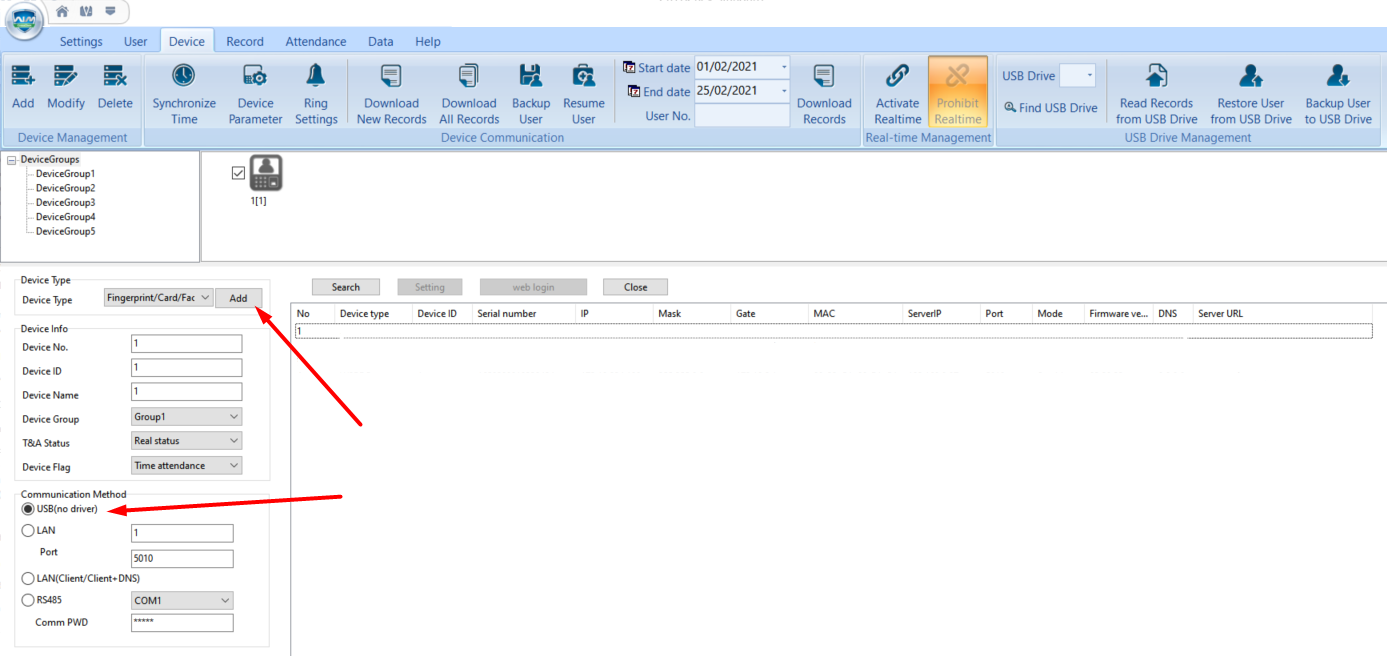Click Find USB Drive
Viewport: 1387px width, 656px height.
(1051, 108)
